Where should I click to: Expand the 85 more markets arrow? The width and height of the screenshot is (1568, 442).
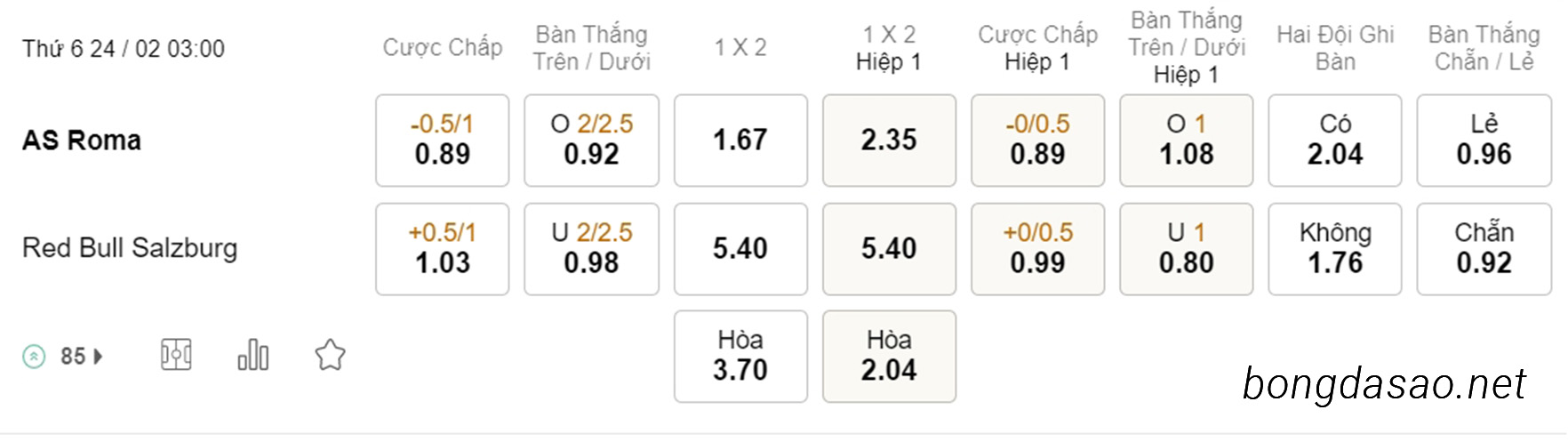98,357
